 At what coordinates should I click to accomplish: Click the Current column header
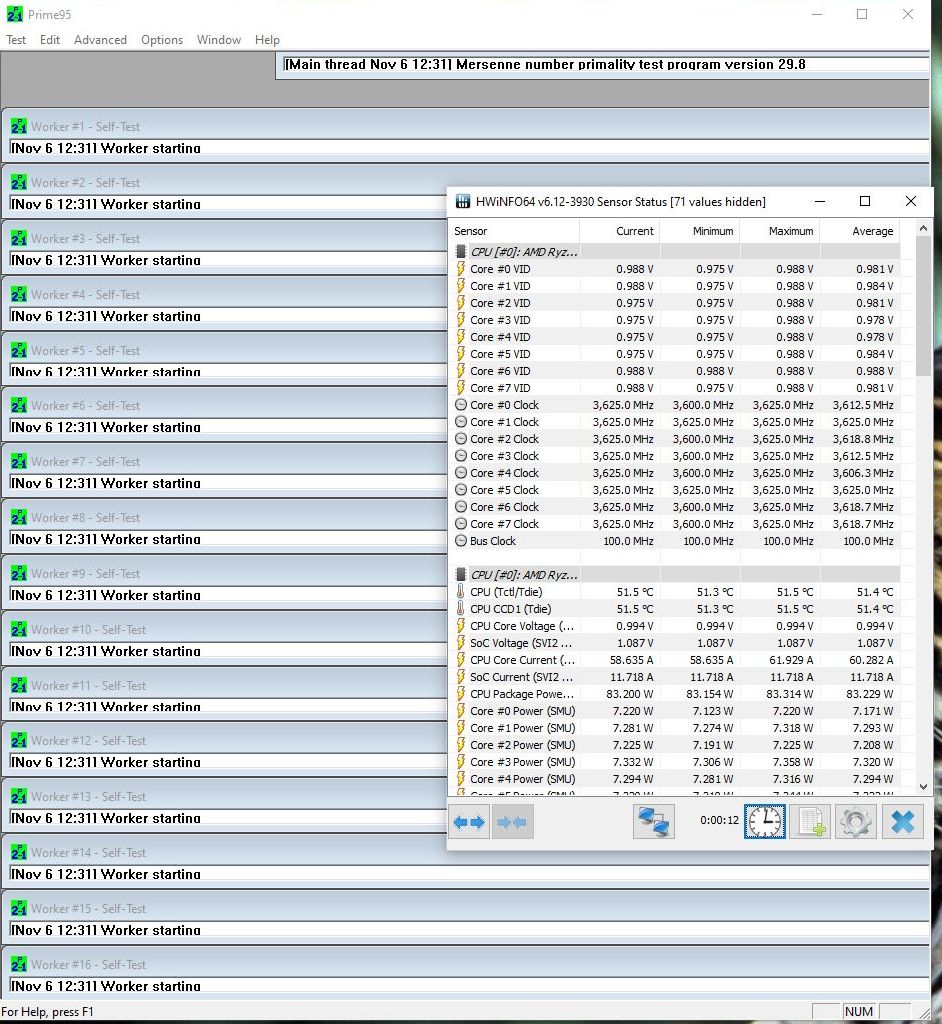pyautogui.click(x=619, y=231)
